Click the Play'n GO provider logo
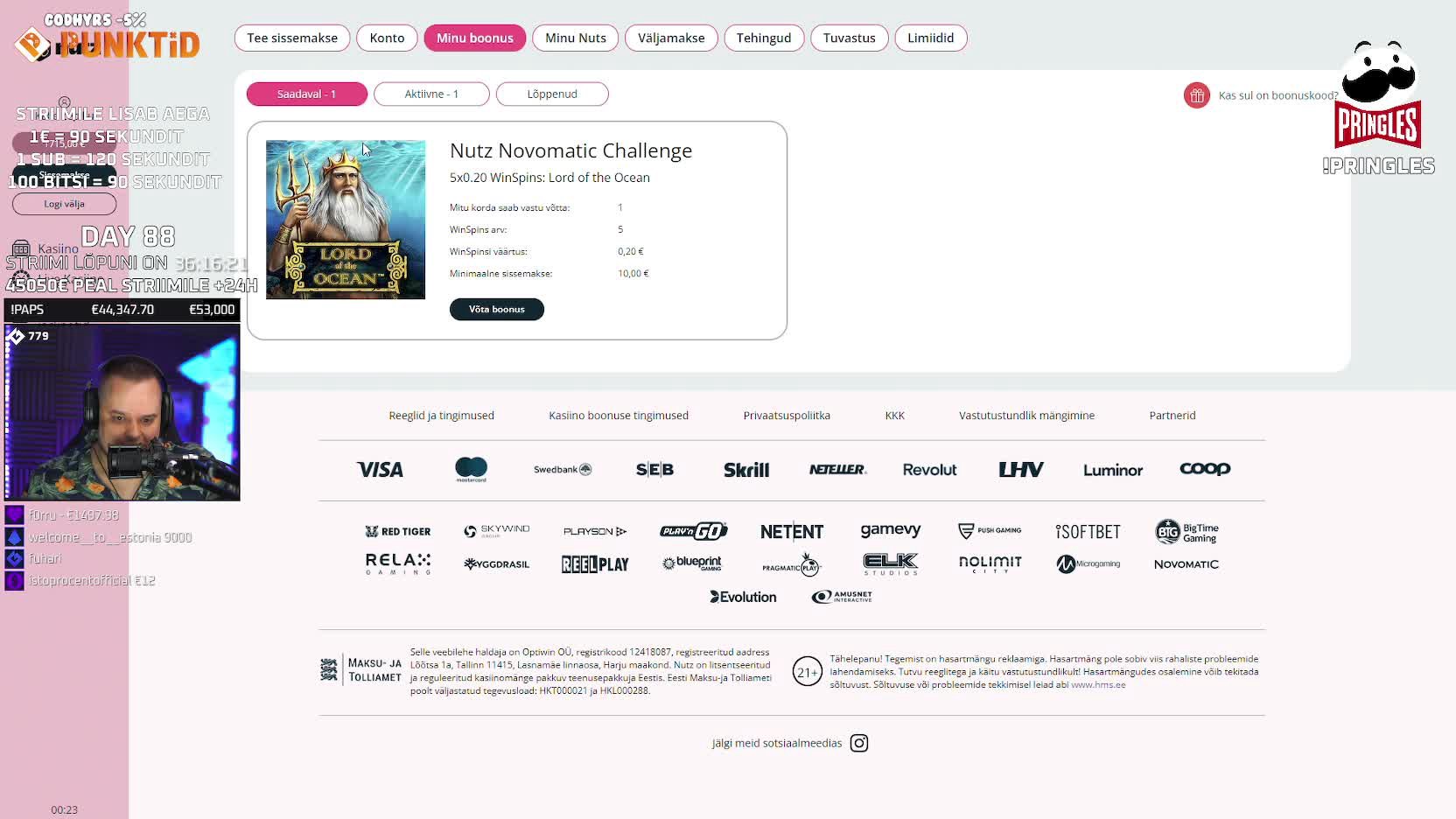 694,531
